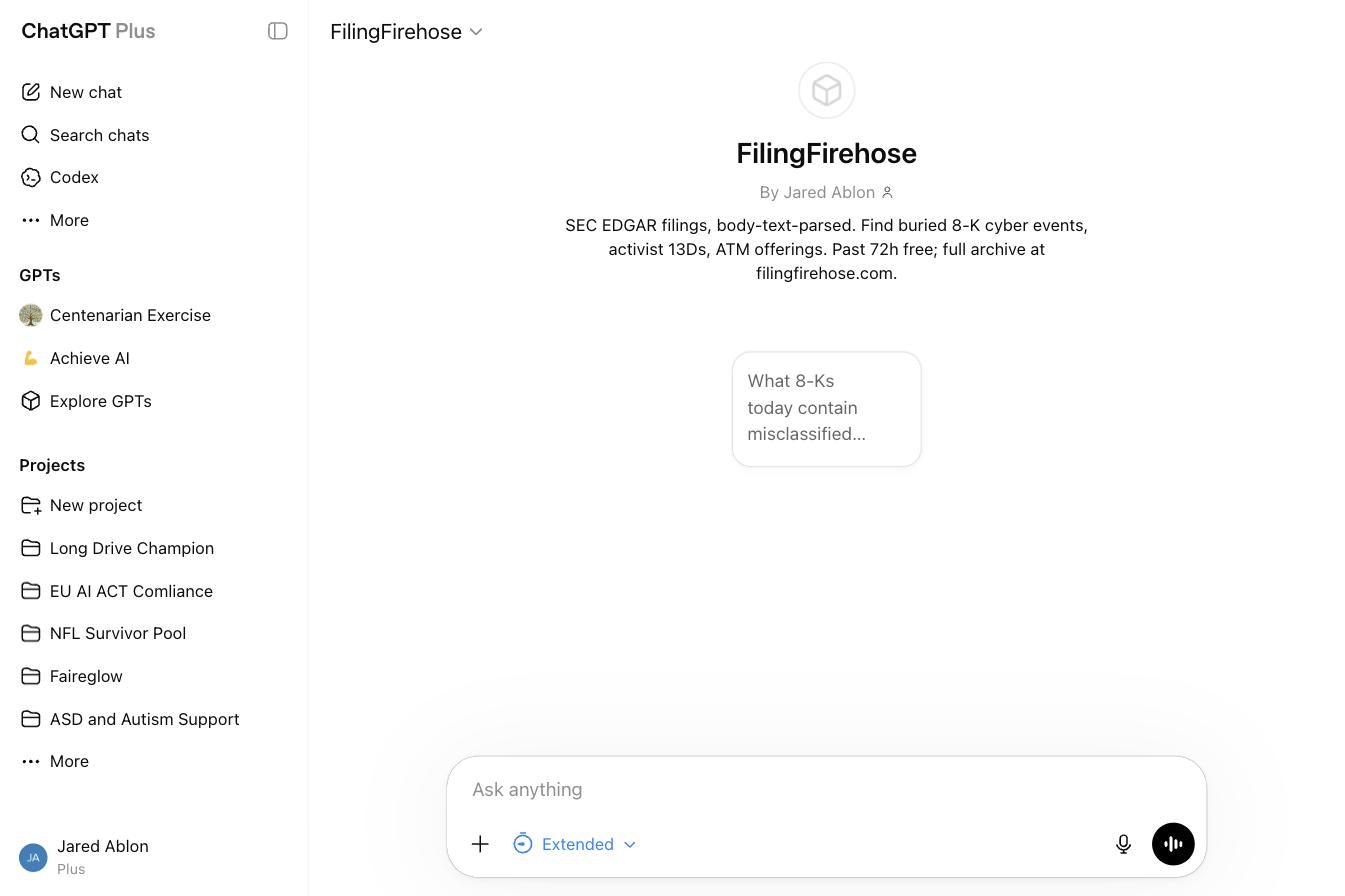Click the microphone dictation icon
Screen dimensions: 1345x896
1123,844
